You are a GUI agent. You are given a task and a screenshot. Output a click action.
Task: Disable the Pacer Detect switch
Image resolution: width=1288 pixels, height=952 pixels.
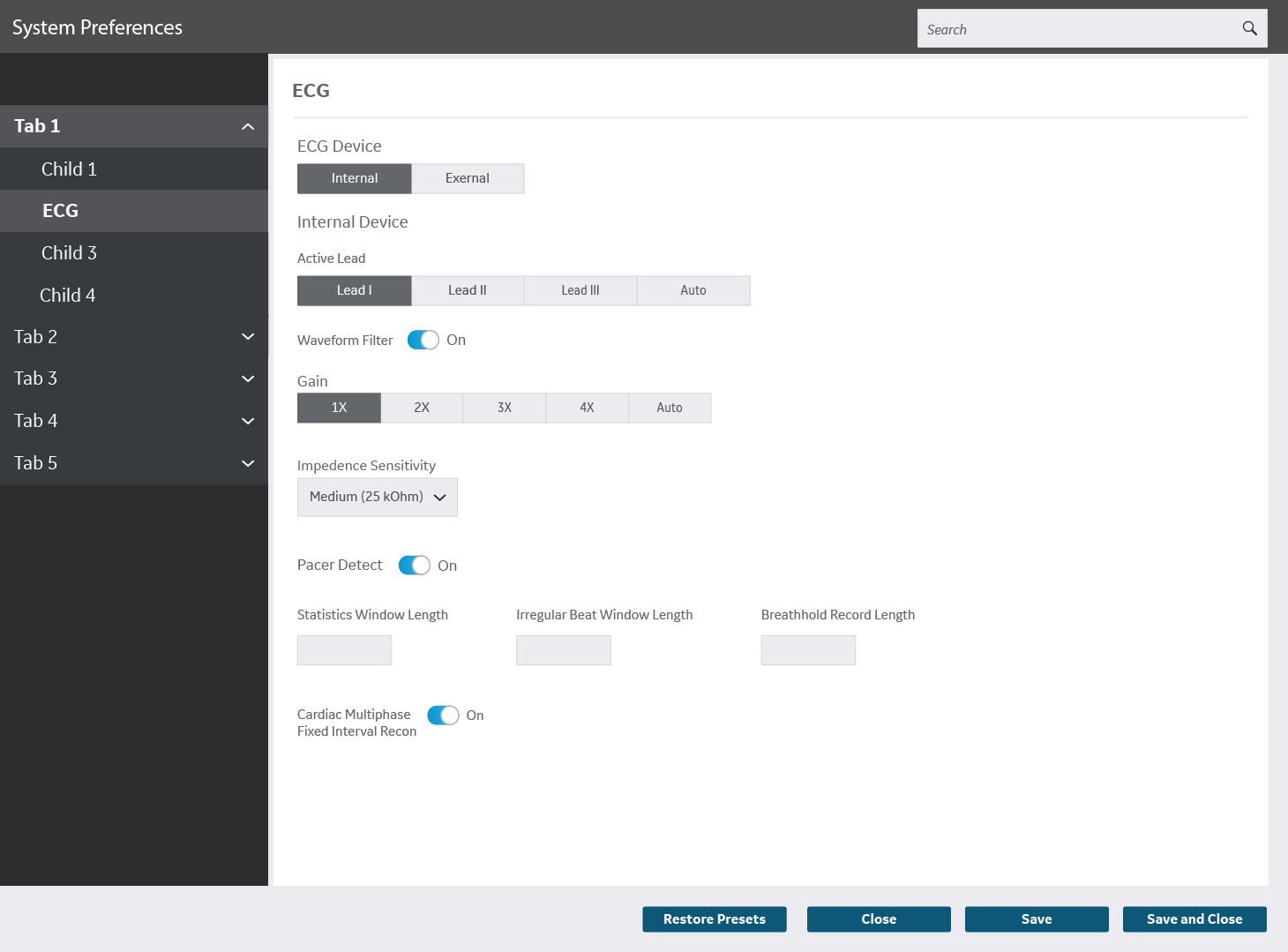415,566
